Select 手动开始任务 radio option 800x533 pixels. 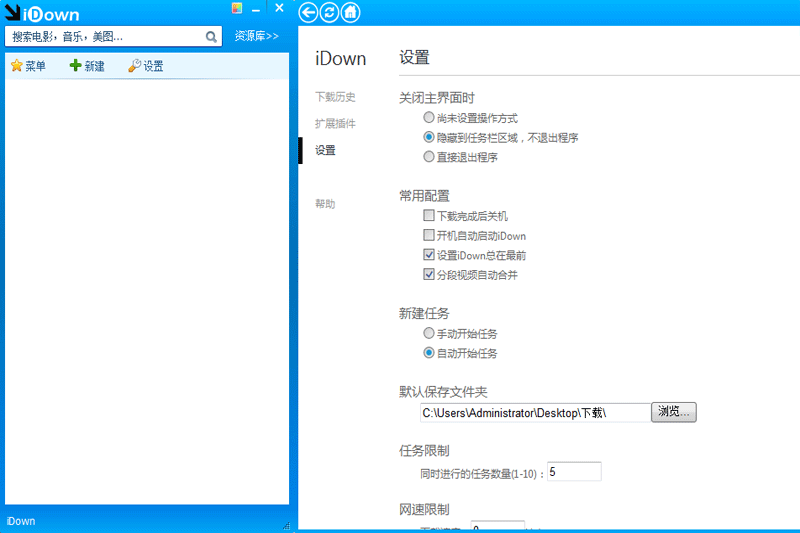(429, 334)
